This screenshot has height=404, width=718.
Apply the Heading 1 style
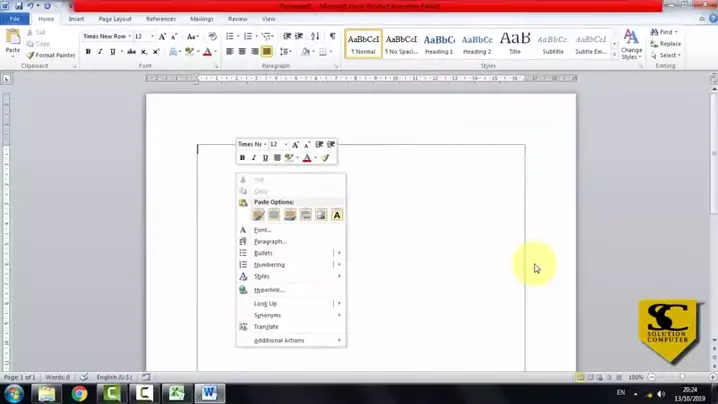[x=439, y=44]
